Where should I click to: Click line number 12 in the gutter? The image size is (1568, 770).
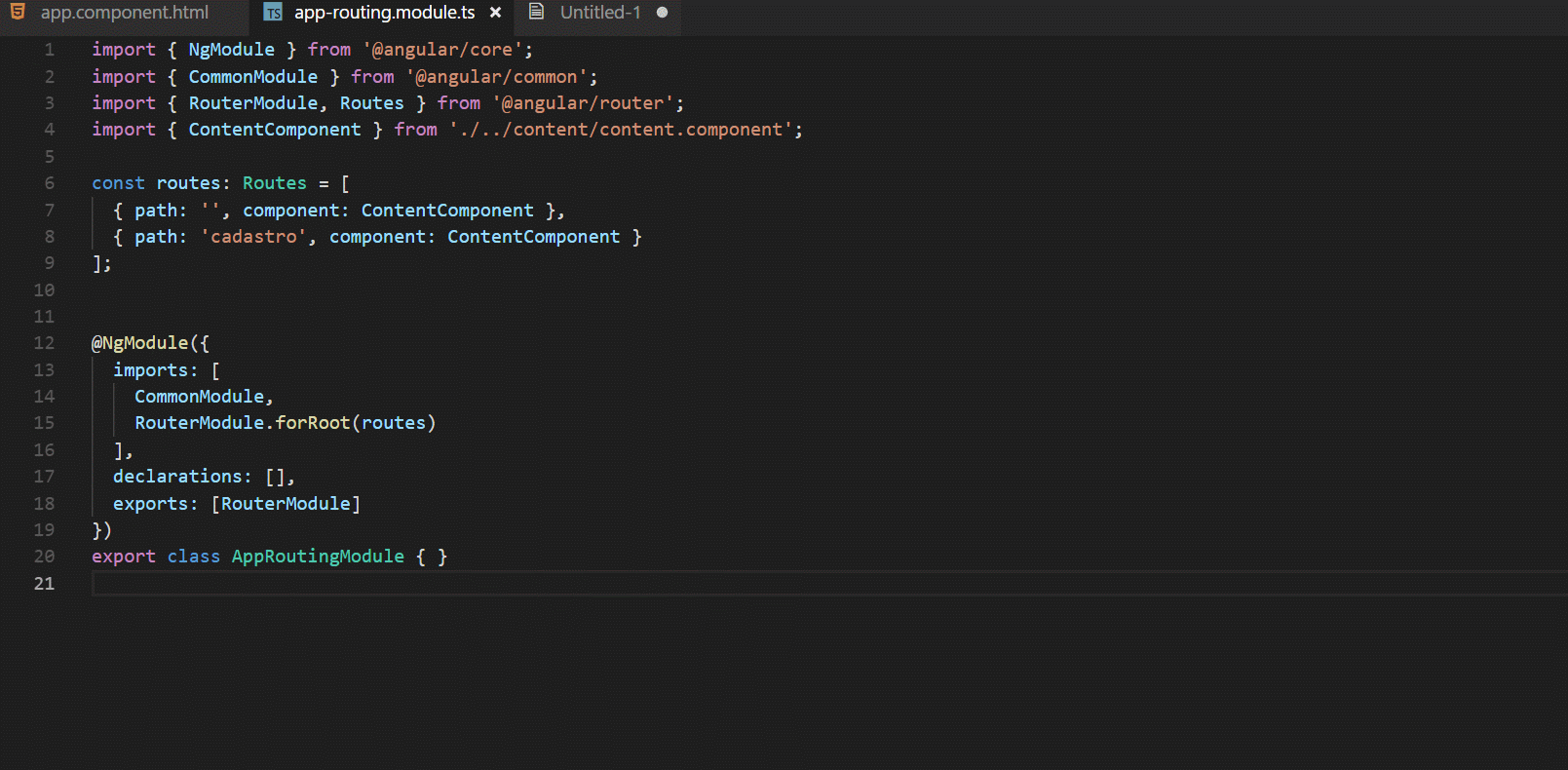(x=45, y=343)
